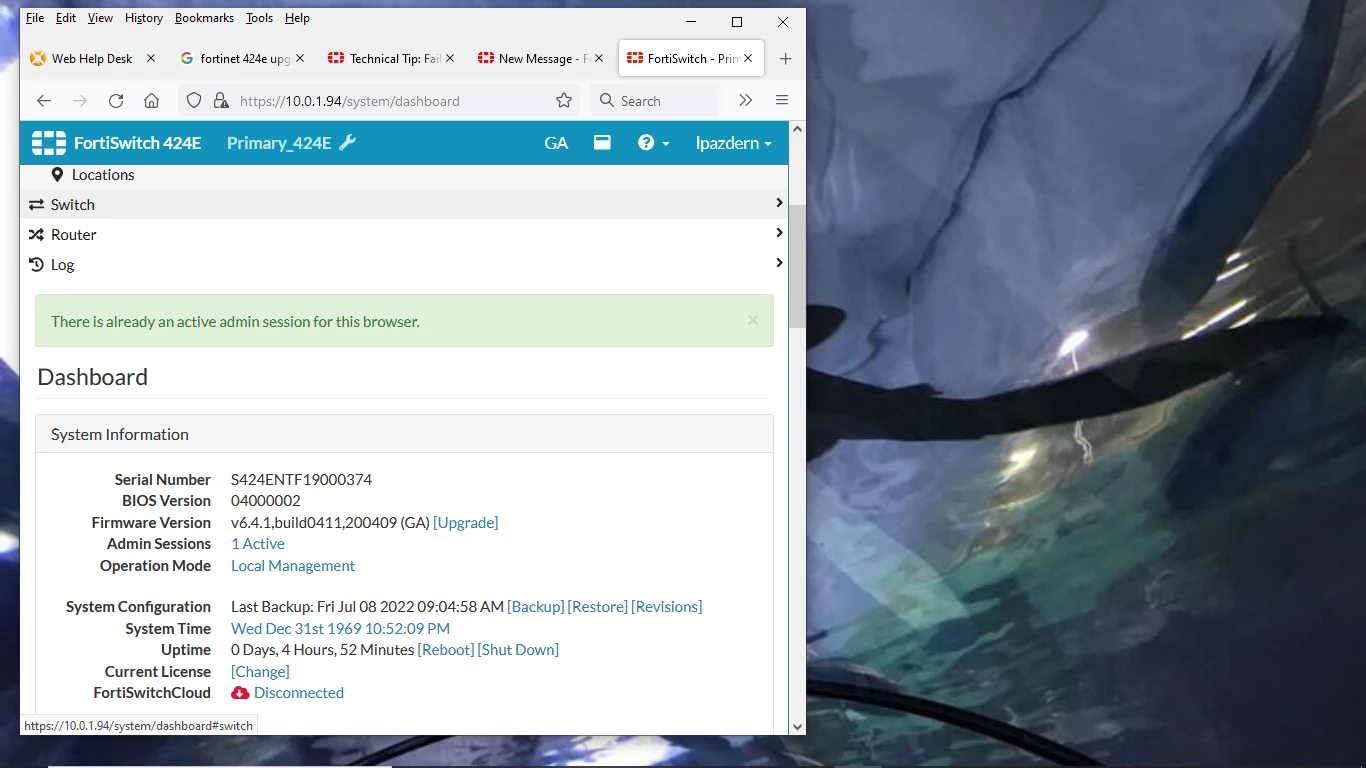
Task: Open the Firefox hamburger application menu
Action: click(782, 101)
